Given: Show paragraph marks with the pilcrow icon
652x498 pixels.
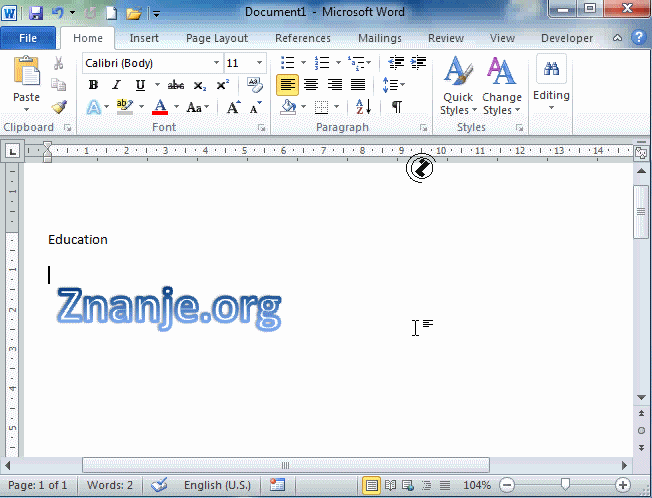Looking at the screenshot, I should click(x=397, y=107).
